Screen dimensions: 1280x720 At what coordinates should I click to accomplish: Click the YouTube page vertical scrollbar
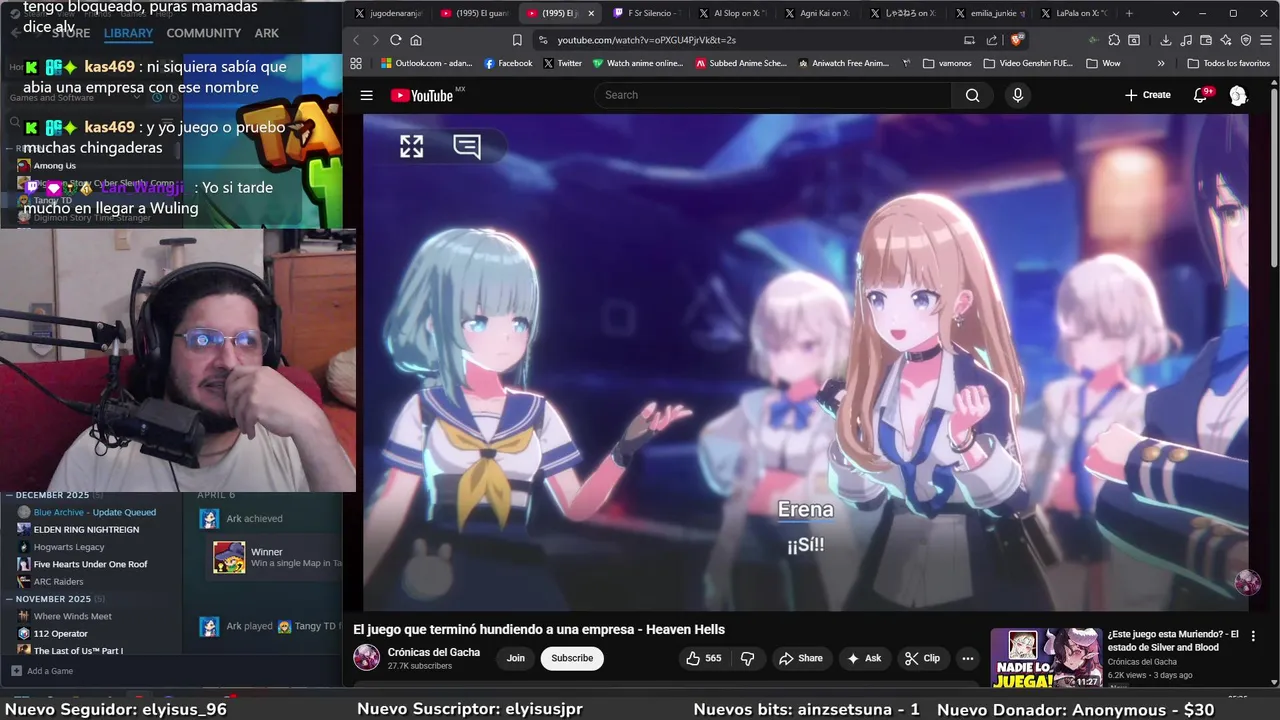point(1273,180)
